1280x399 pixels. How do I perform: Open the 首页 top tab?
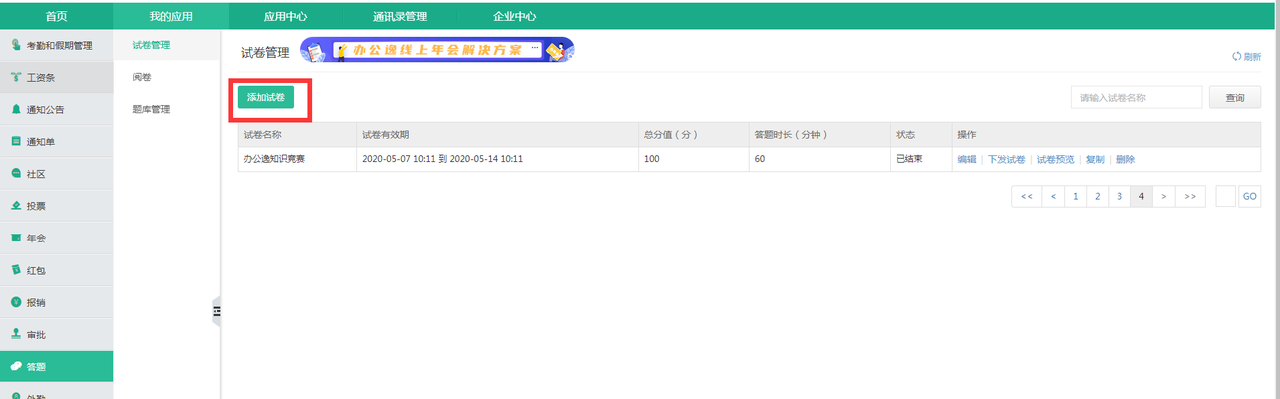[x=57, y=16]
